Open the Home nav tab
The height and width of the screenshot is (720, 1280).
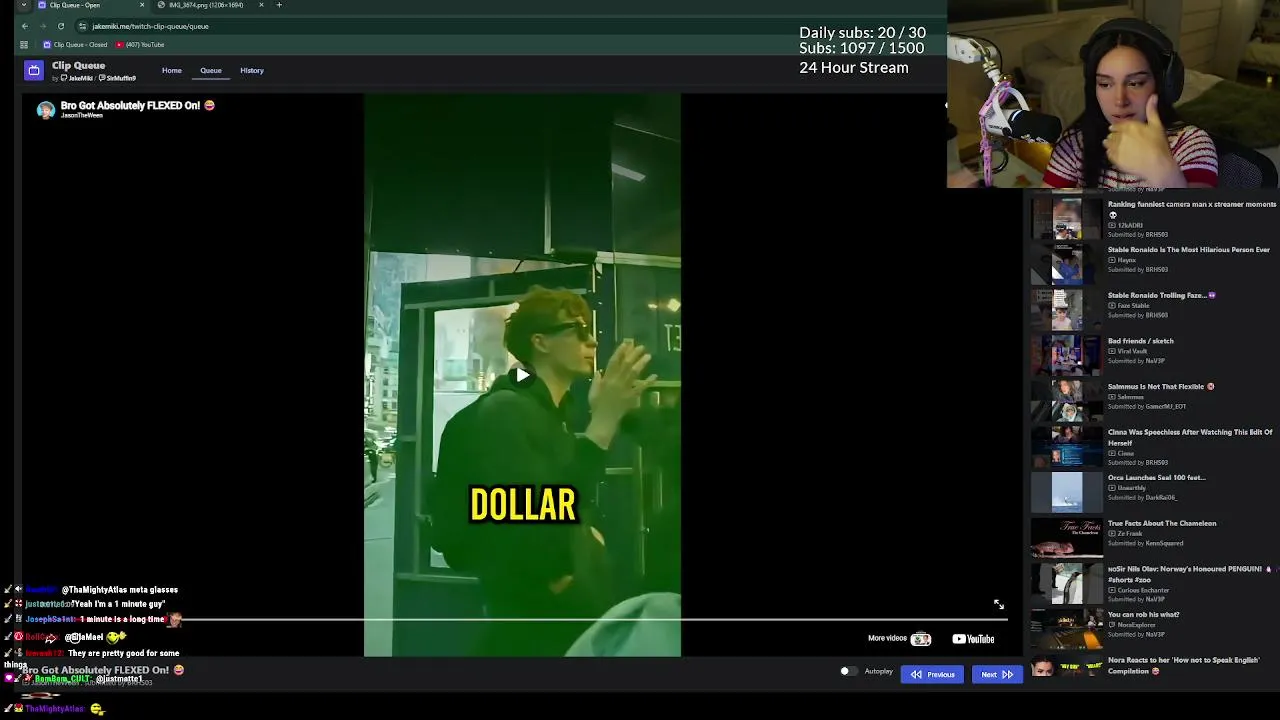pyautogui.click(x=172, y=70)
